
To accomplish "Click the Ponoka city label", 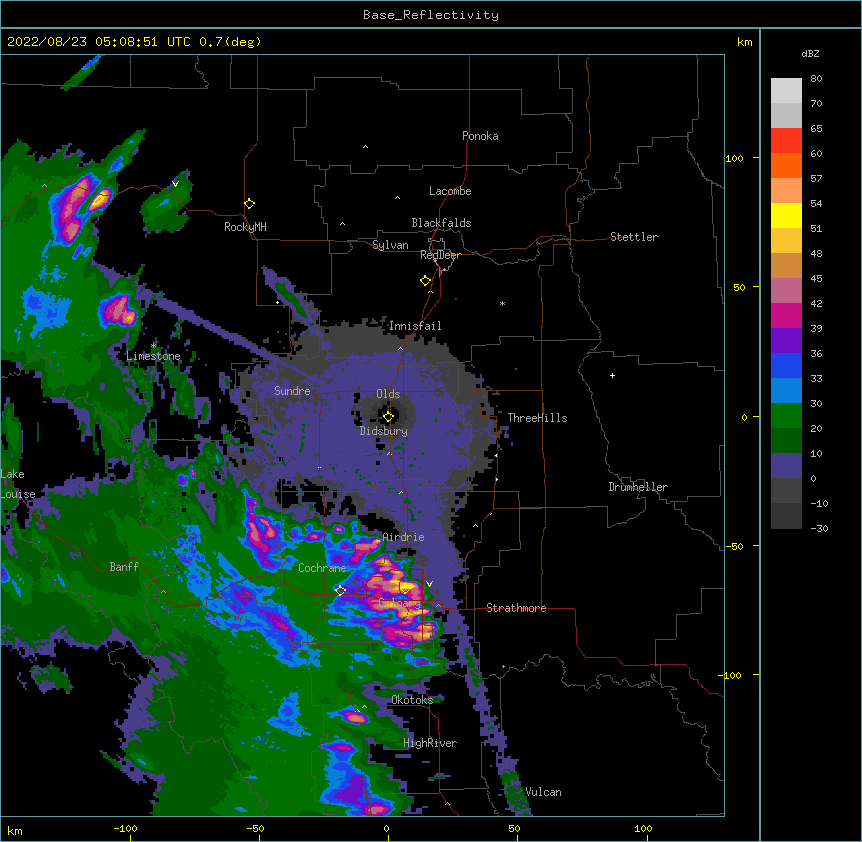I will pyautogui.click(x=480, y=136).
